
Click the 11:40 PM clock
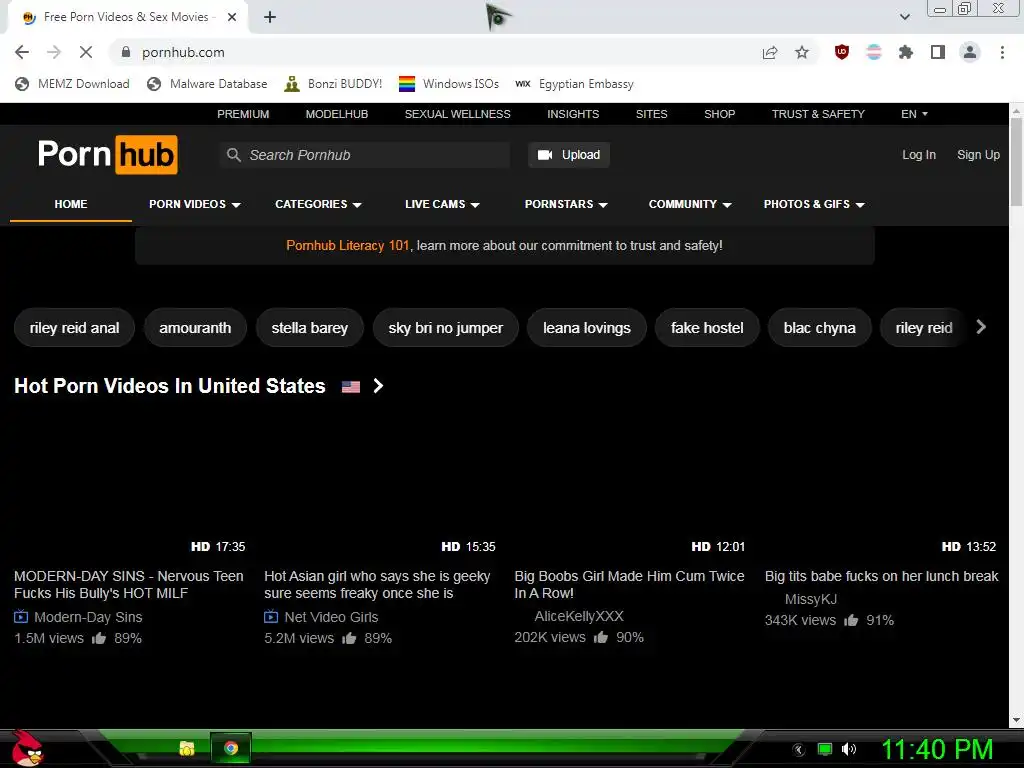[937, 749]
